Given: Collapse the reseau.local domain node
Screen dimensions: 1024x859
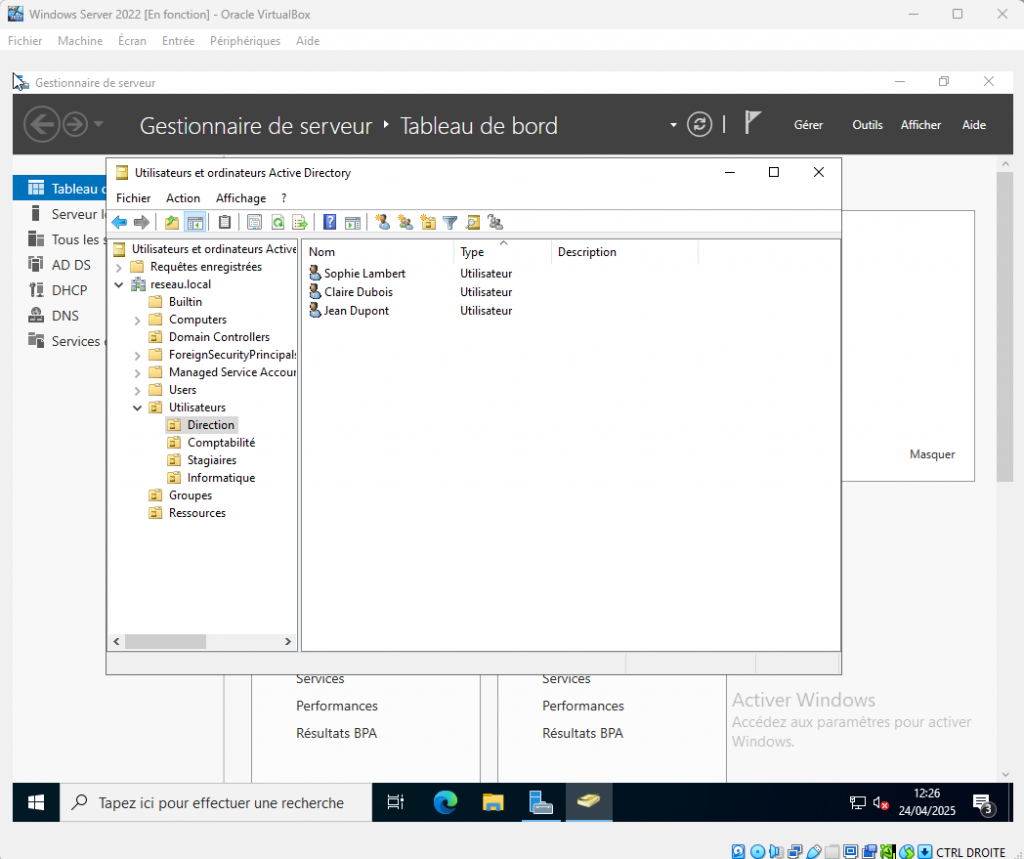Looking at the screenshot, I should (119, 285).
